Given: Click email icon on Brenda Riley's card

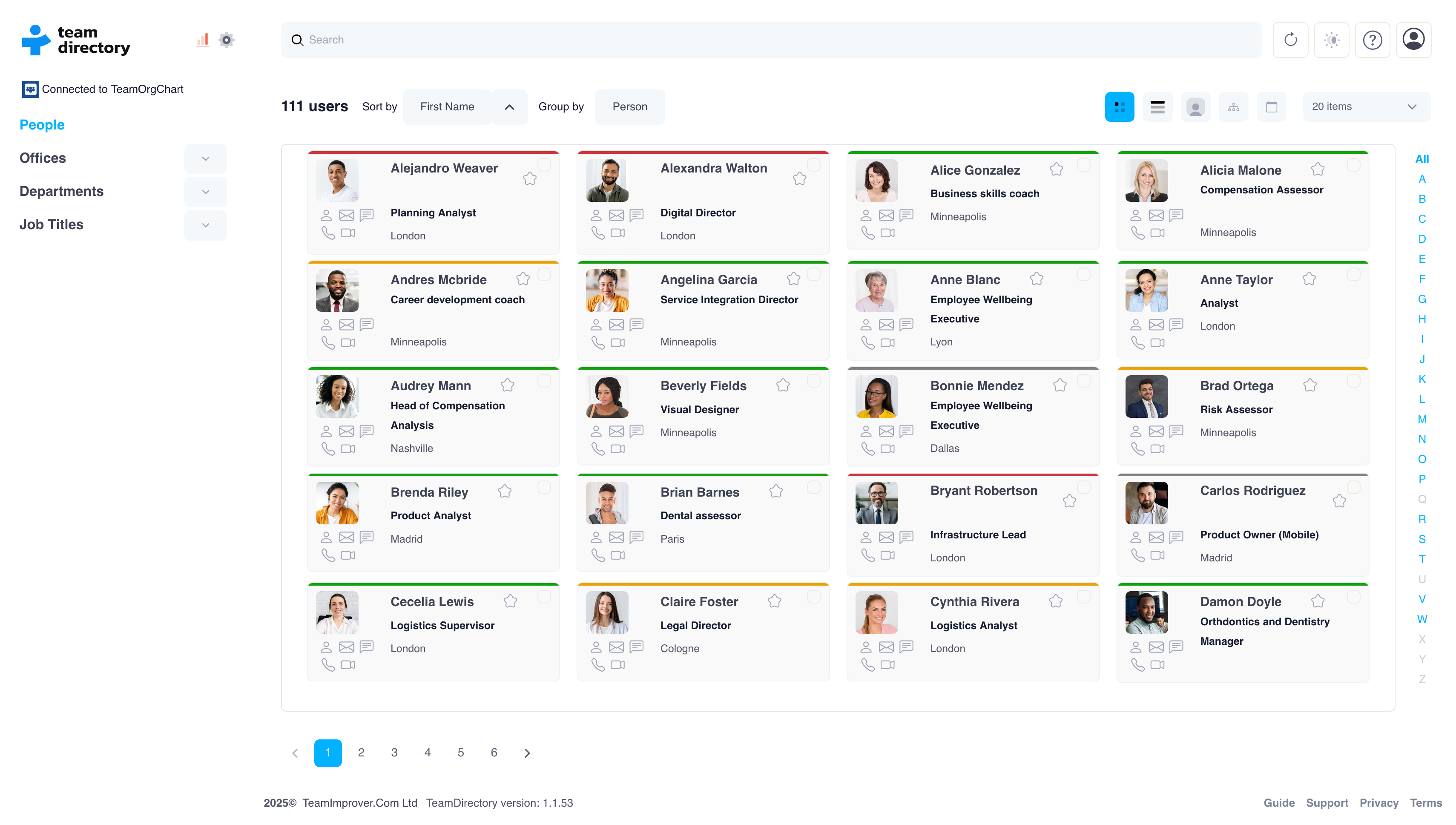Looking at the screenshot, I should click(x=346, y=537).
